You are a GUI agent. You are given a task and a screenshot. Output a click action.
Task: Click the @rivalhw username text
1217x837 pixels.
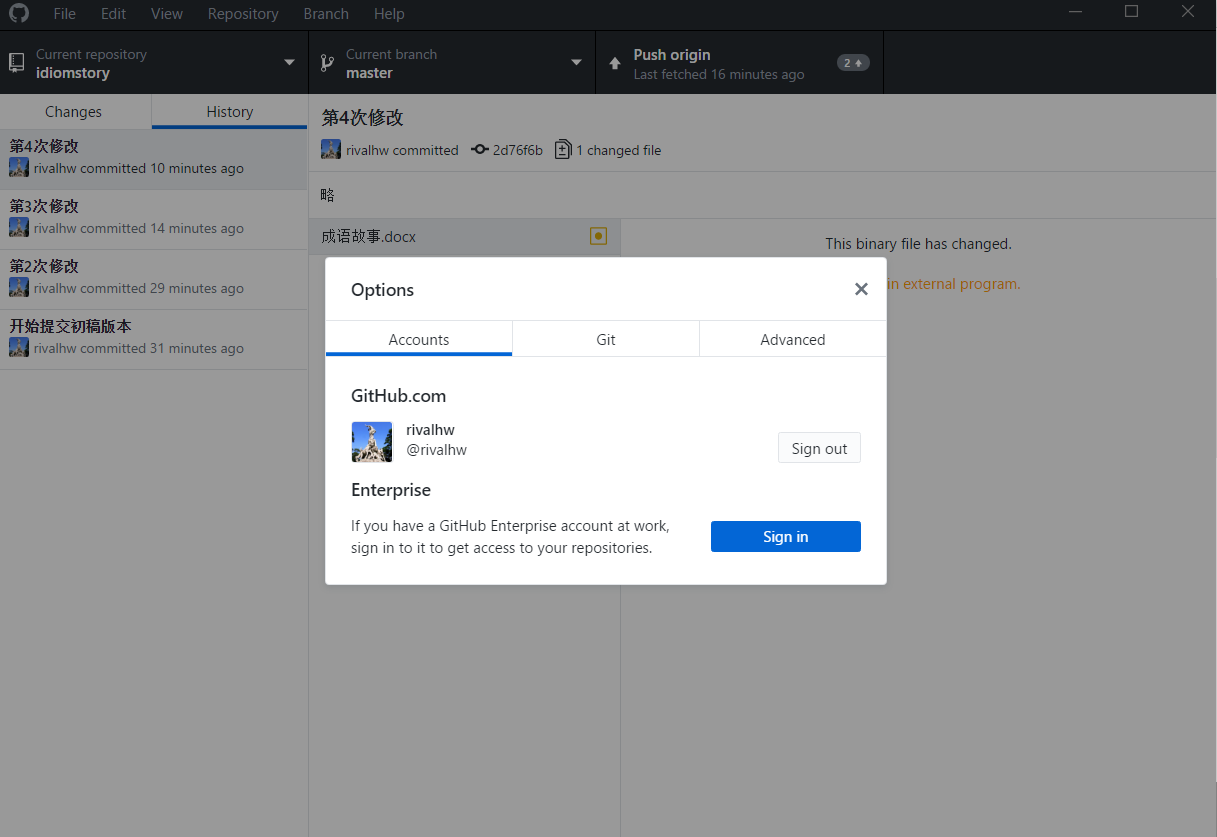click(437, 450)
